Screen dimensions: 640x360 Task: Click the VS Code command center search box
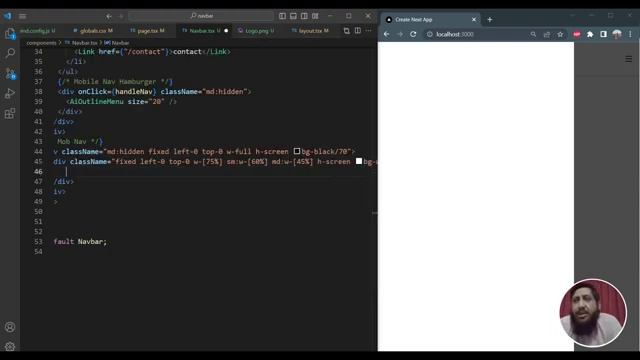point(201,16)
